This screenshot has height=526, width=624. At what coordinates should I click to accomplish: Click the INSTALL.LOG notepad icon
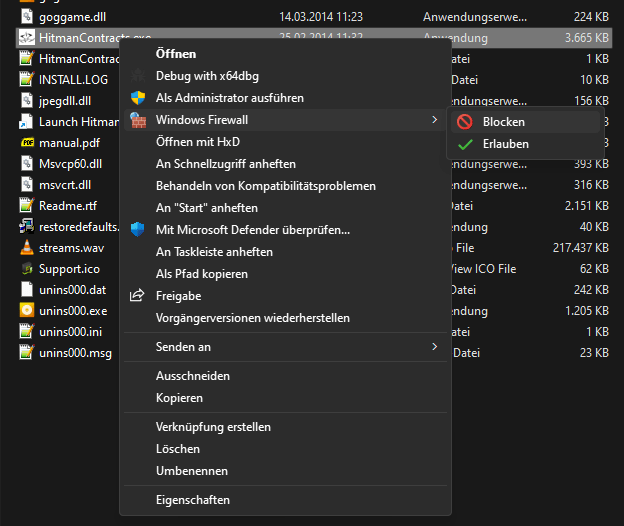pyautogui.click(x=27, y=80)
